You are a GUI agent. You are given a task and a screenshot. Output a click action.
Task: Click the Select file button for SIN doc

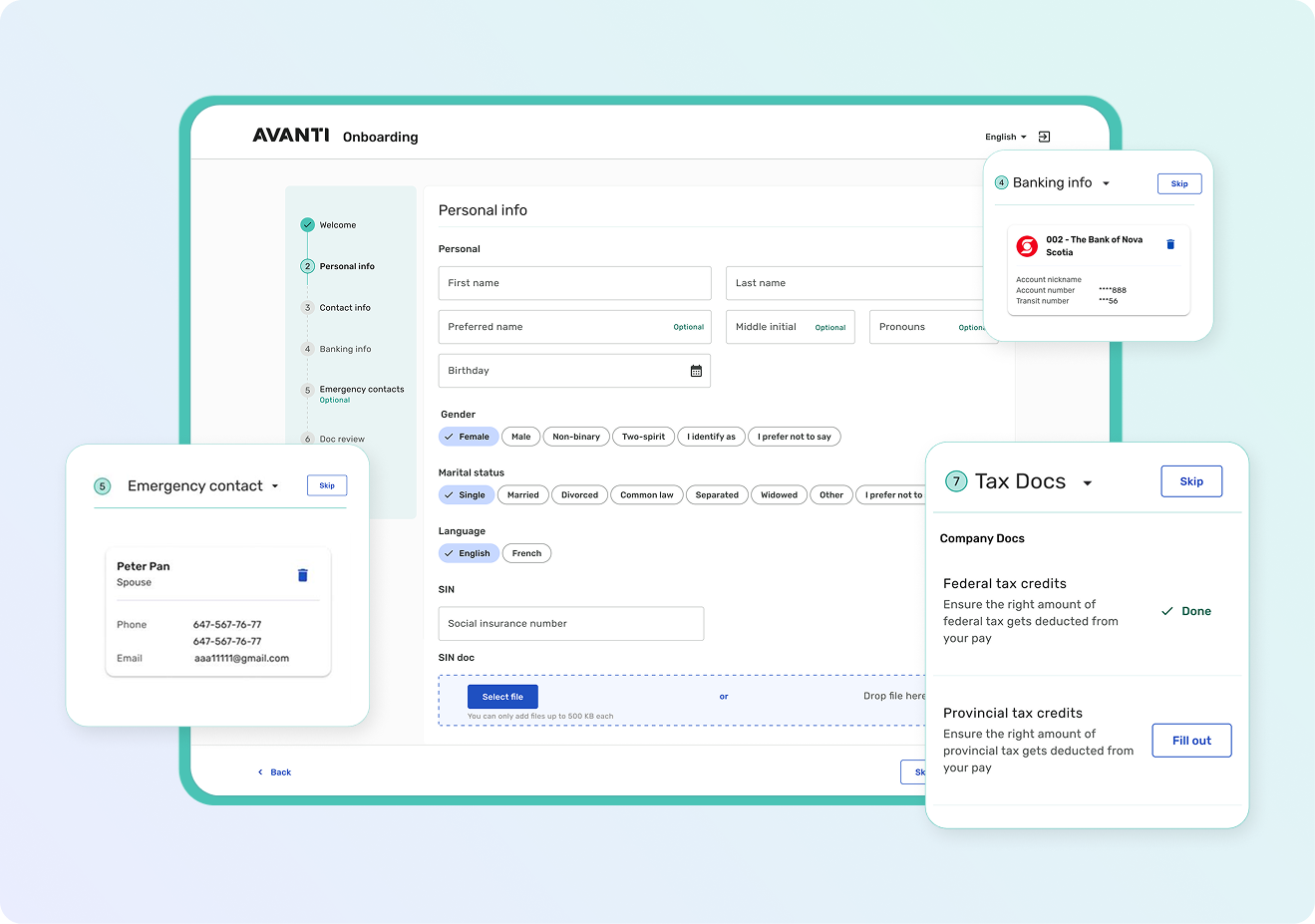pyautogui.click(x=501, y=695)
